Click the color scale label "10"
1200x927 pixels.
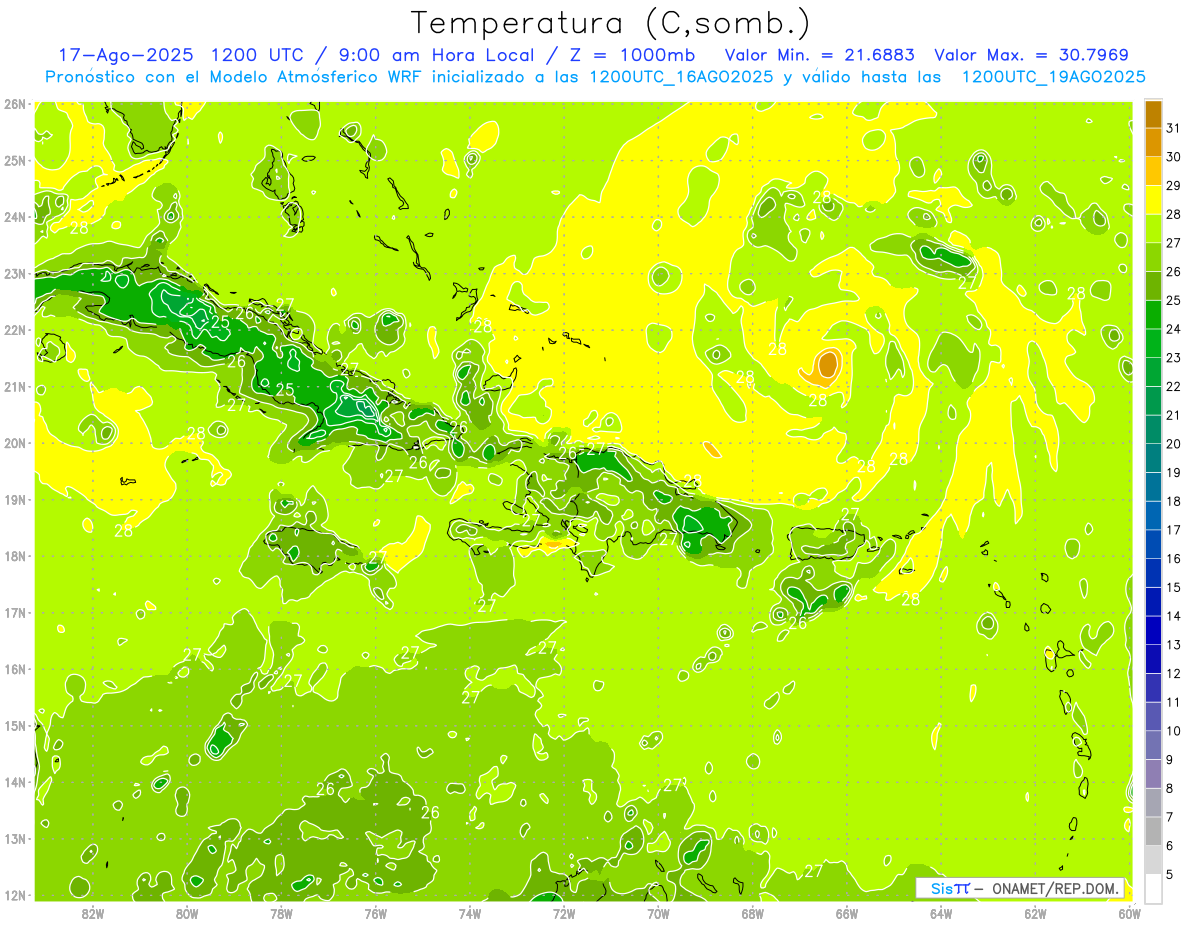[x=1173, y=731]
